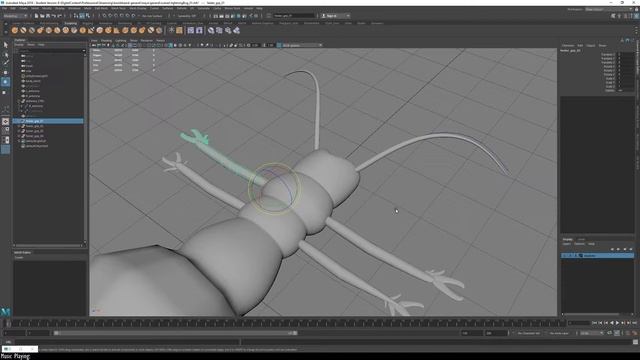Screen dimensions: 640x360
Task: Select the highlighted group row in Outliner
Action: tap(48, 121)
